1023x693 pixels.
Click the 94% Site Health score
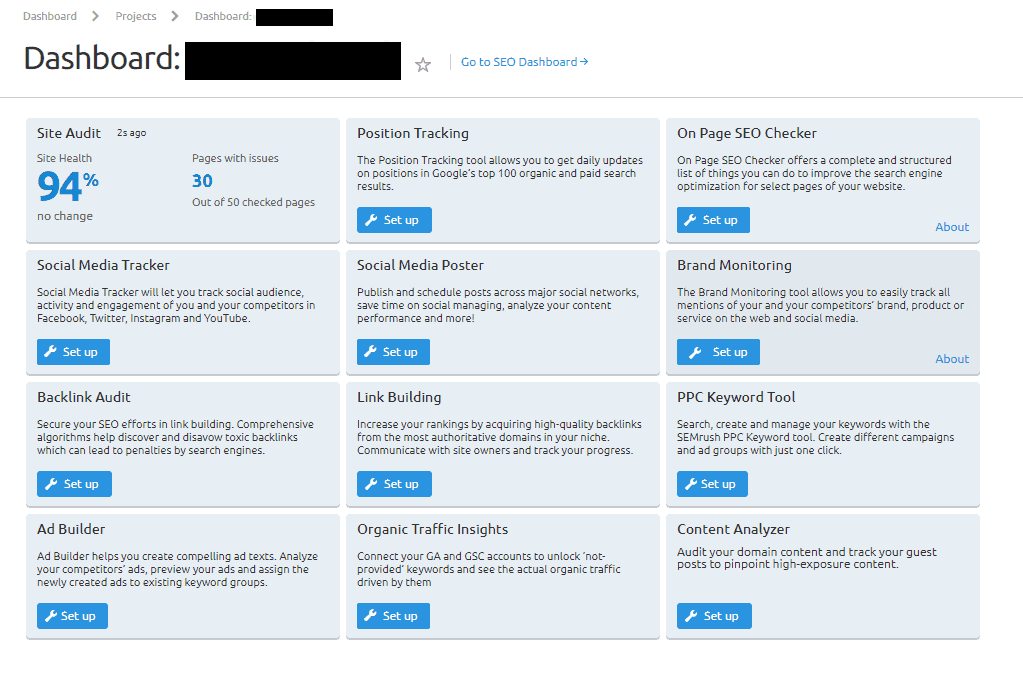coord(67,187)
